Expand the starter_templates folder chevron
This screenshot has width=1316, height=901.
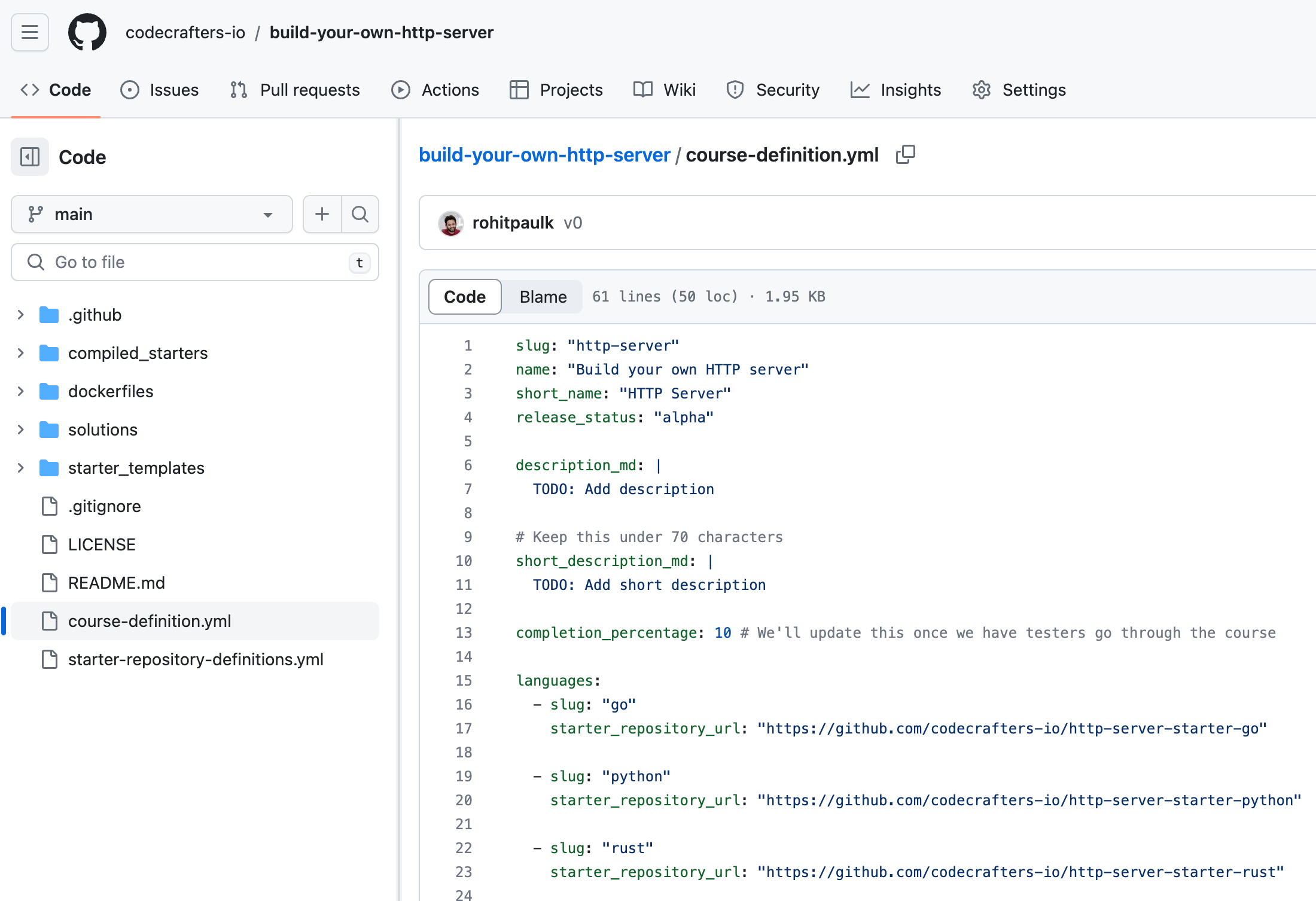coord(21,468)
